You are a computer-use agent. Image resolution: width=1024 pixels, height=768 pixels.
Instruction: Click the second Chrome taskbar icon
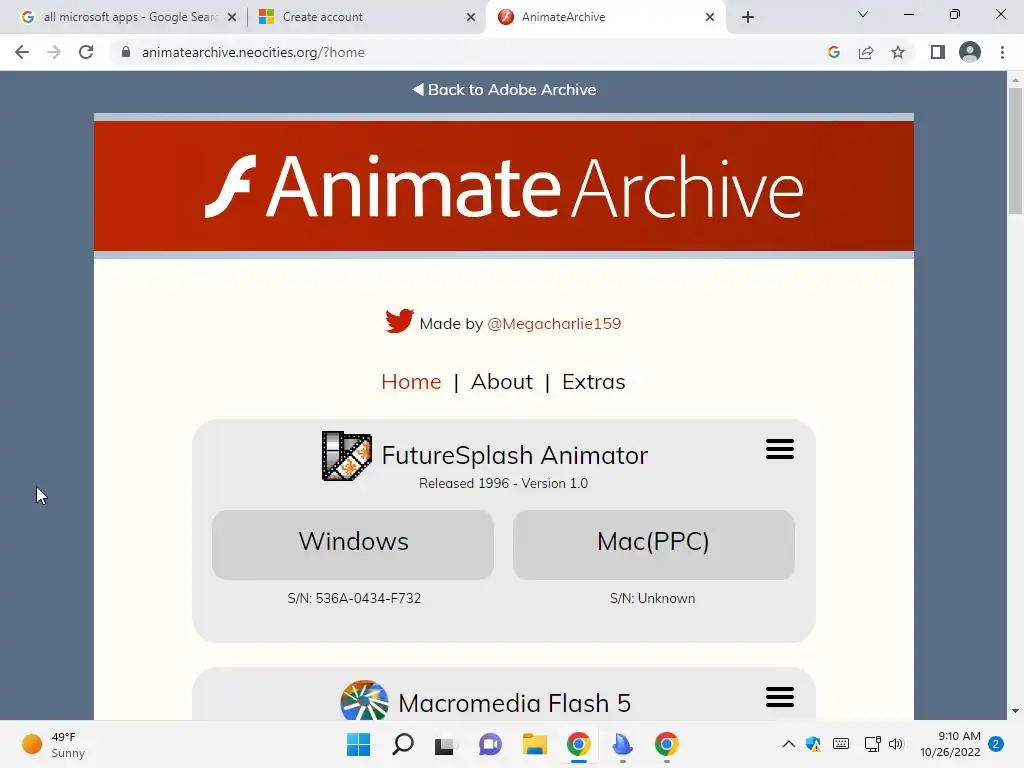click(x=667, y=744)
